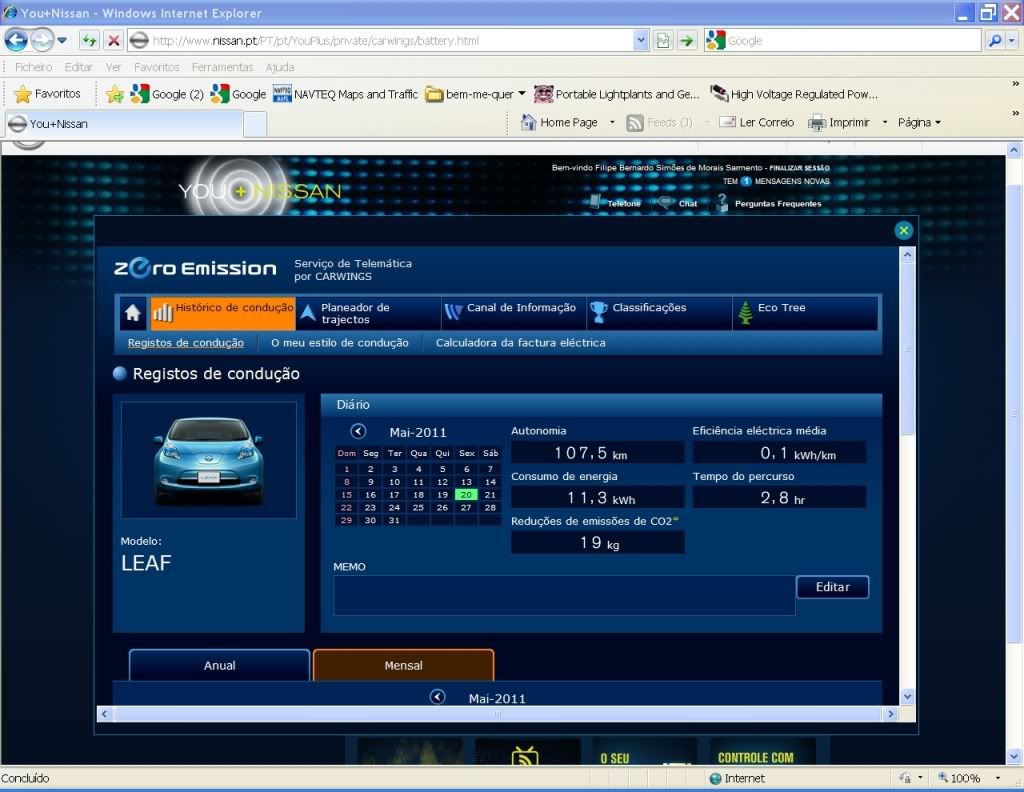This screenshot has width=1024, height=792.
Task: Open the Favoritos menu in the menu bar
Action: coord(157,67)
